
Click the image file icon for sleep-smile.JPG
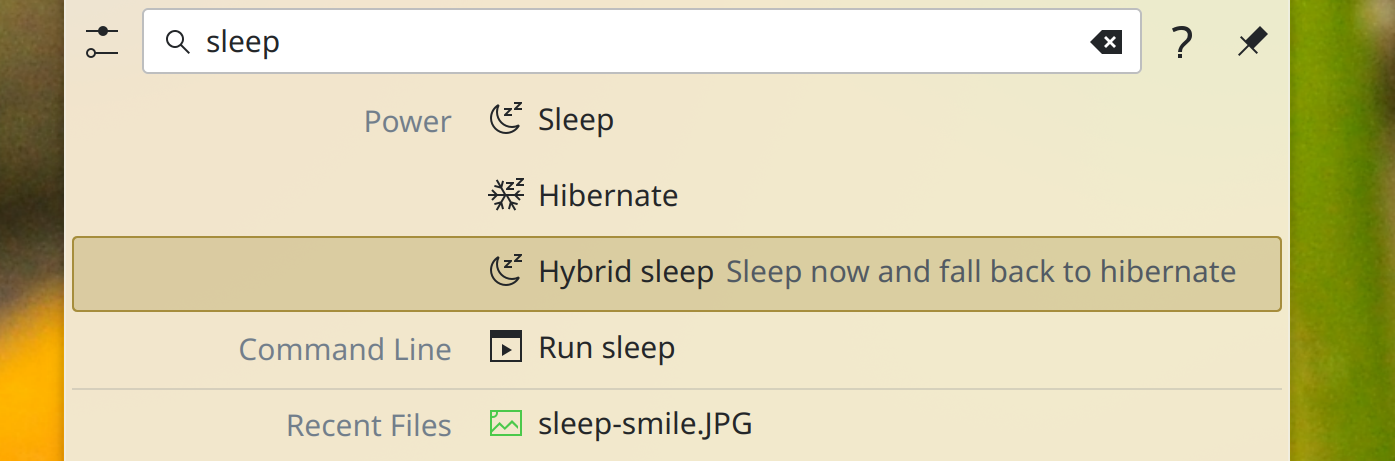pos(506,423)
